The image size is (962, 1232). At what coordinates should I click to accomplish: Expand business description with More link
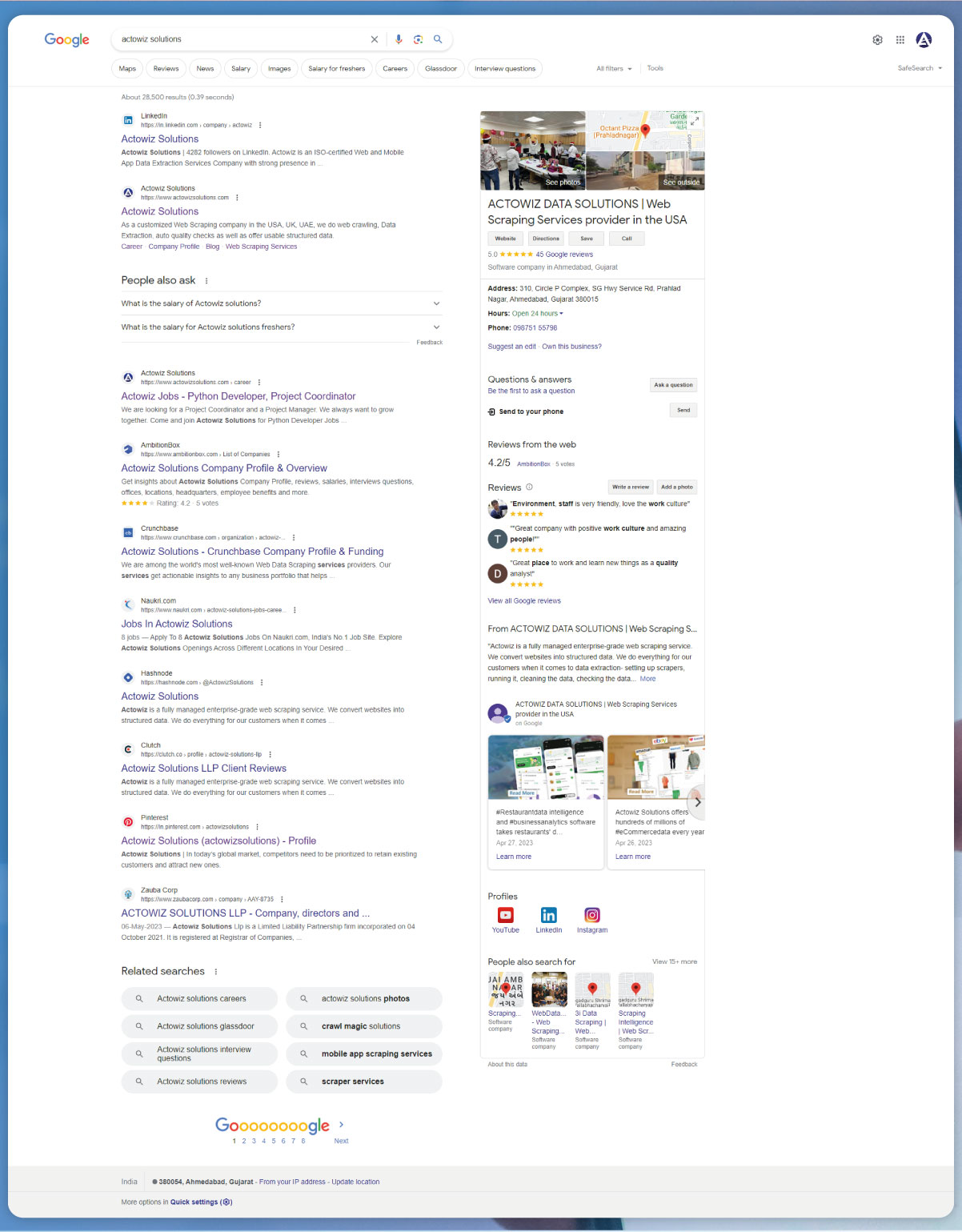click(648, 679)
